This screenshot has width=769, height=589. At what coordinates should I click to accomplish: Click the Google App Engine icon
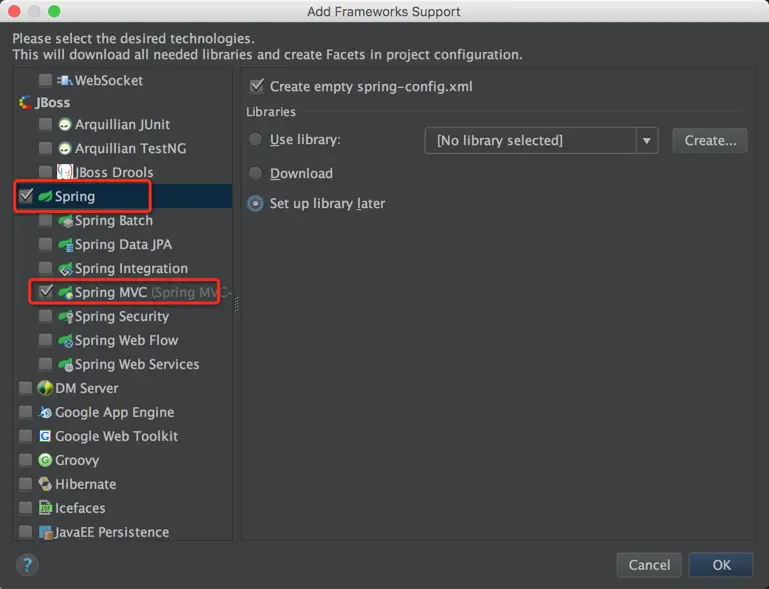[45, 412]
